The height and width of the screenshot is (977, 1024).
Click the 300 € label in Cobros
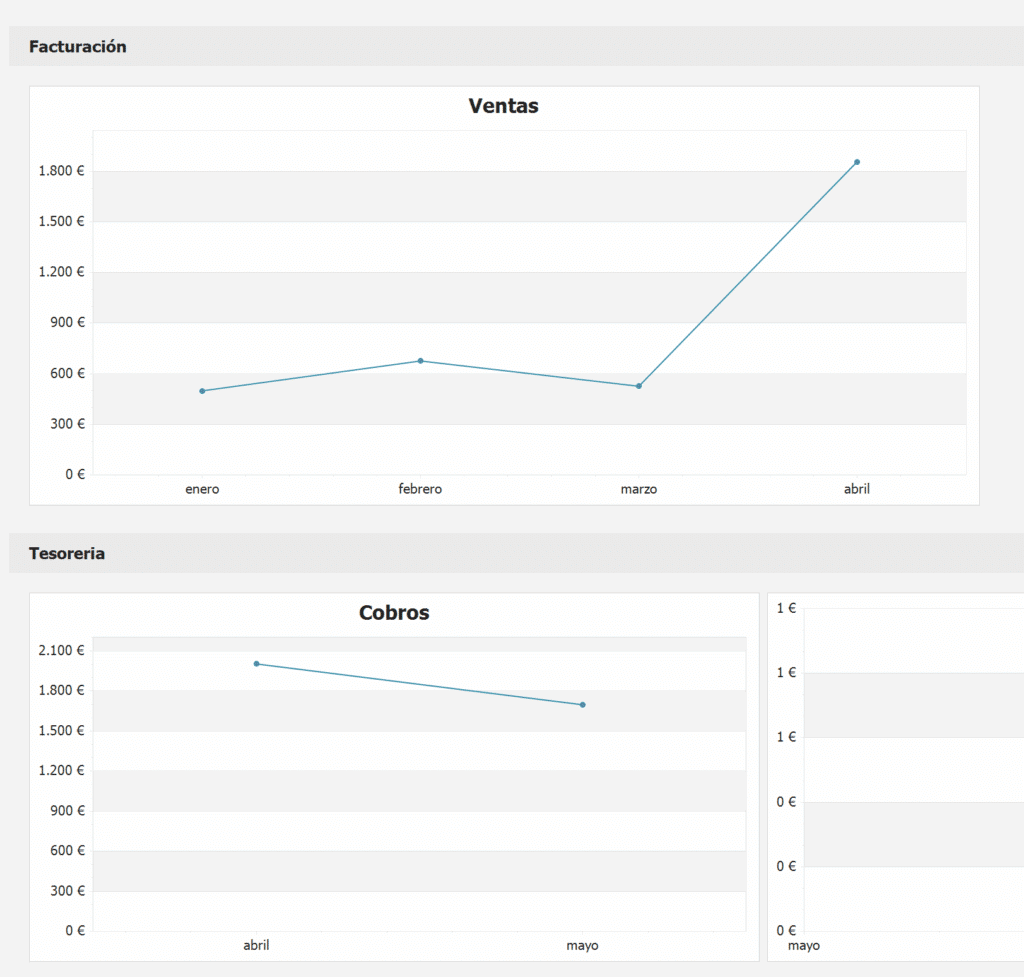tap(67, 891)
